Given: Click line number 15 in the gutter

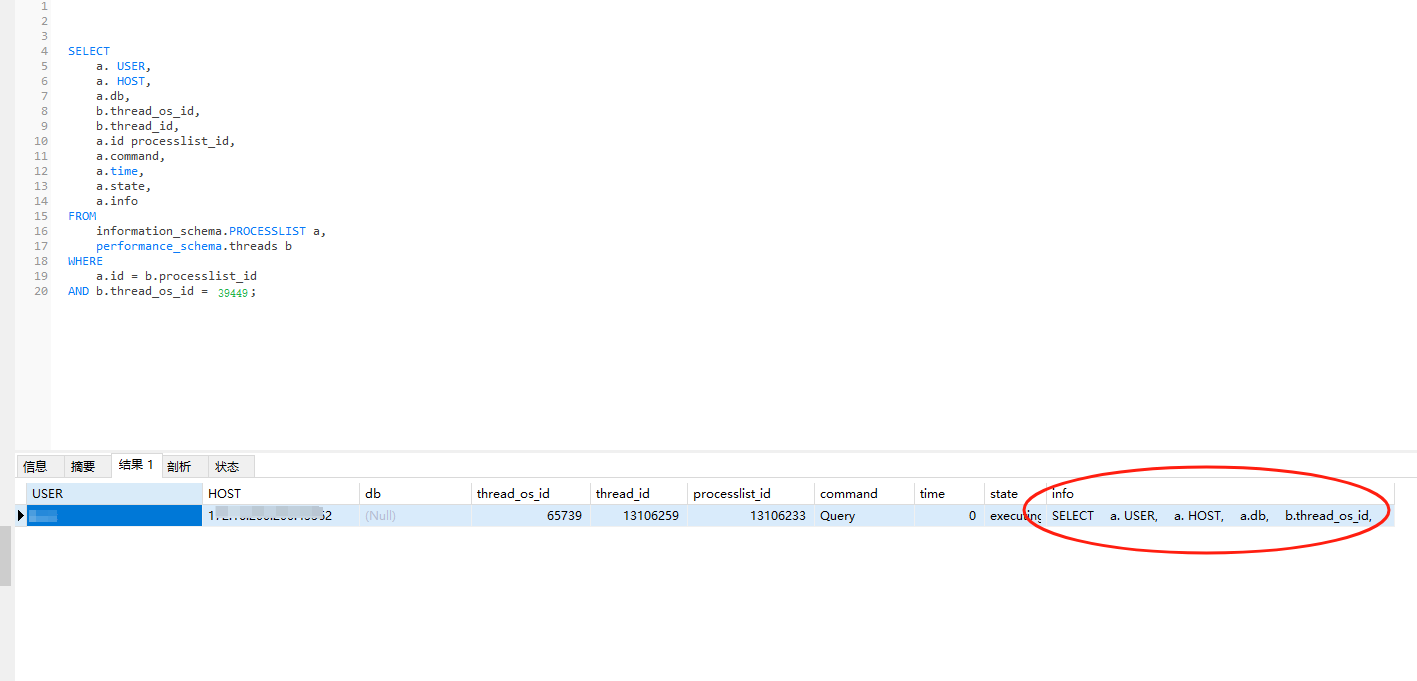Looking at the screenshot, I should 40,216.
